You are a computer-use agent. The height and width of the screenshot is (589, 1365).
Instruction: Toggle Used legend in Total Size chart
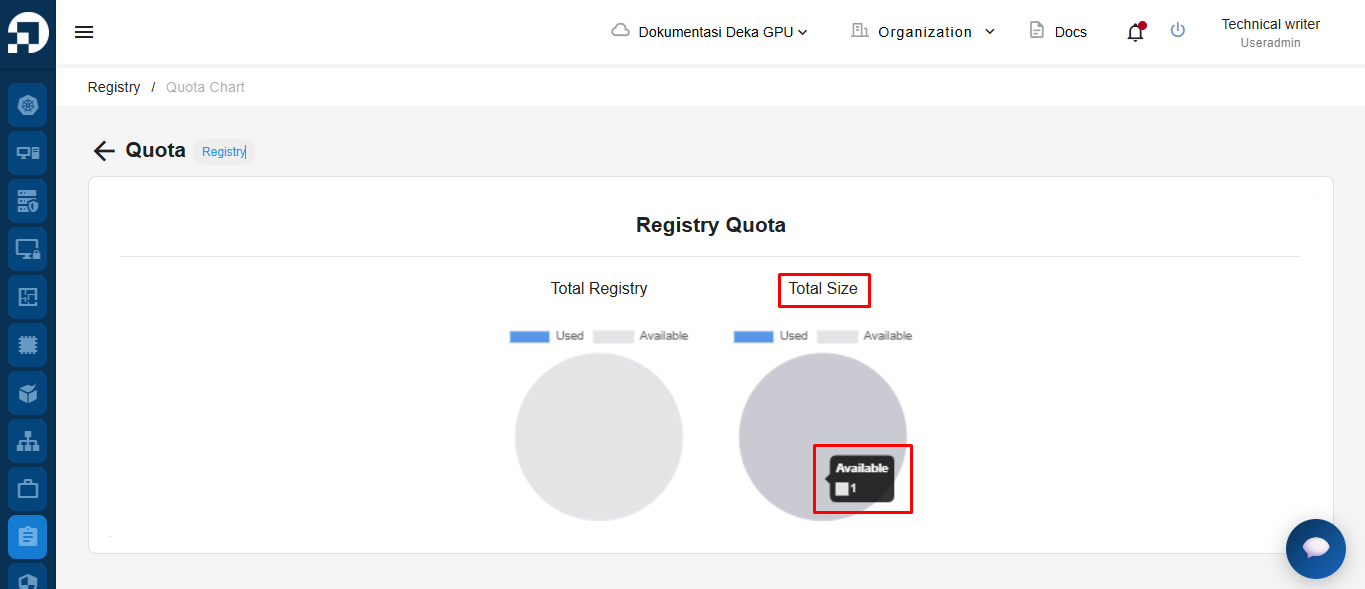[x=770, y=336]
